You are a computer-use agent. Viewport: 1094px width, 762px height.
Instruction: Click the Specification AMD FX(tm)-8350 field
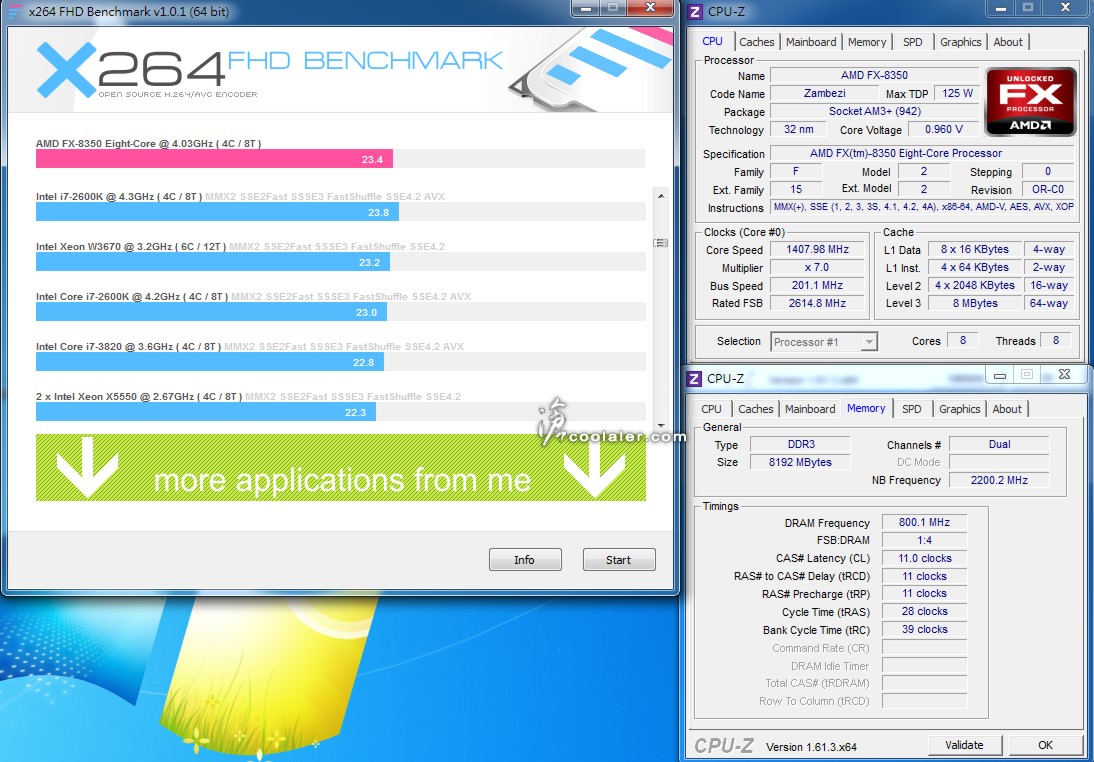click(921, 154)
